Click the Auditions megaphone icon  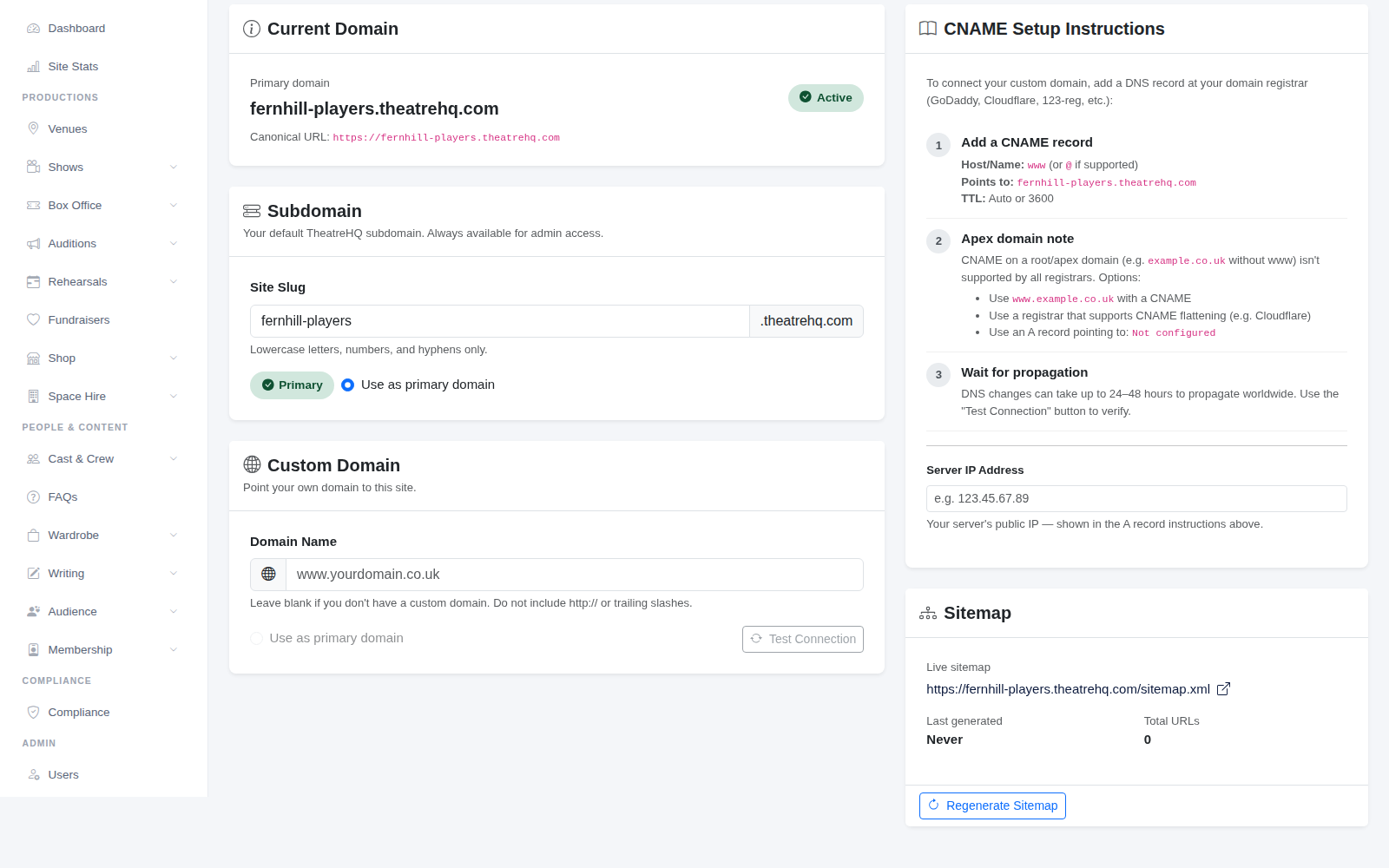(33, 244)
